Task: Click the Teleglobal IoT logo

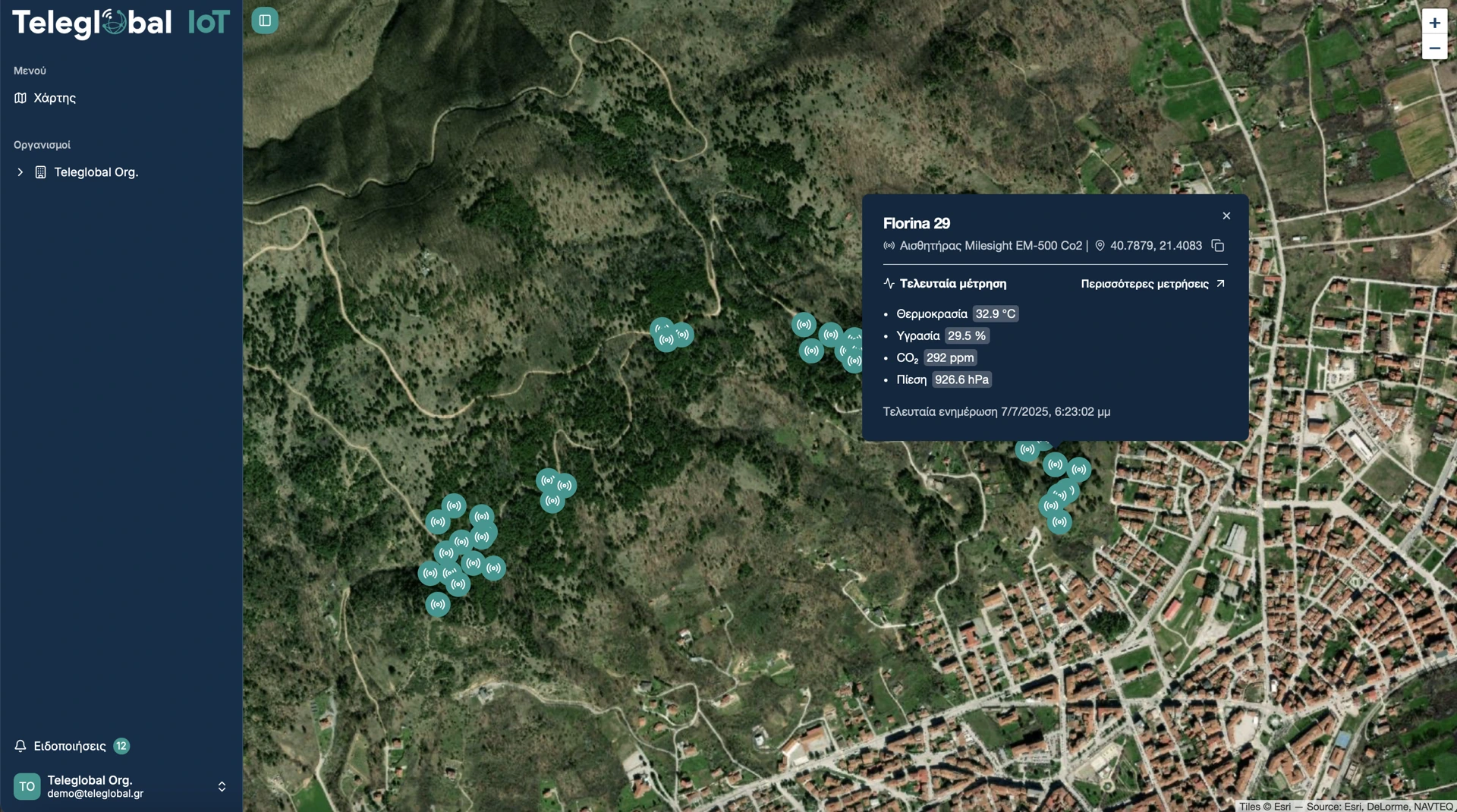Action: (x=121, y=23)
